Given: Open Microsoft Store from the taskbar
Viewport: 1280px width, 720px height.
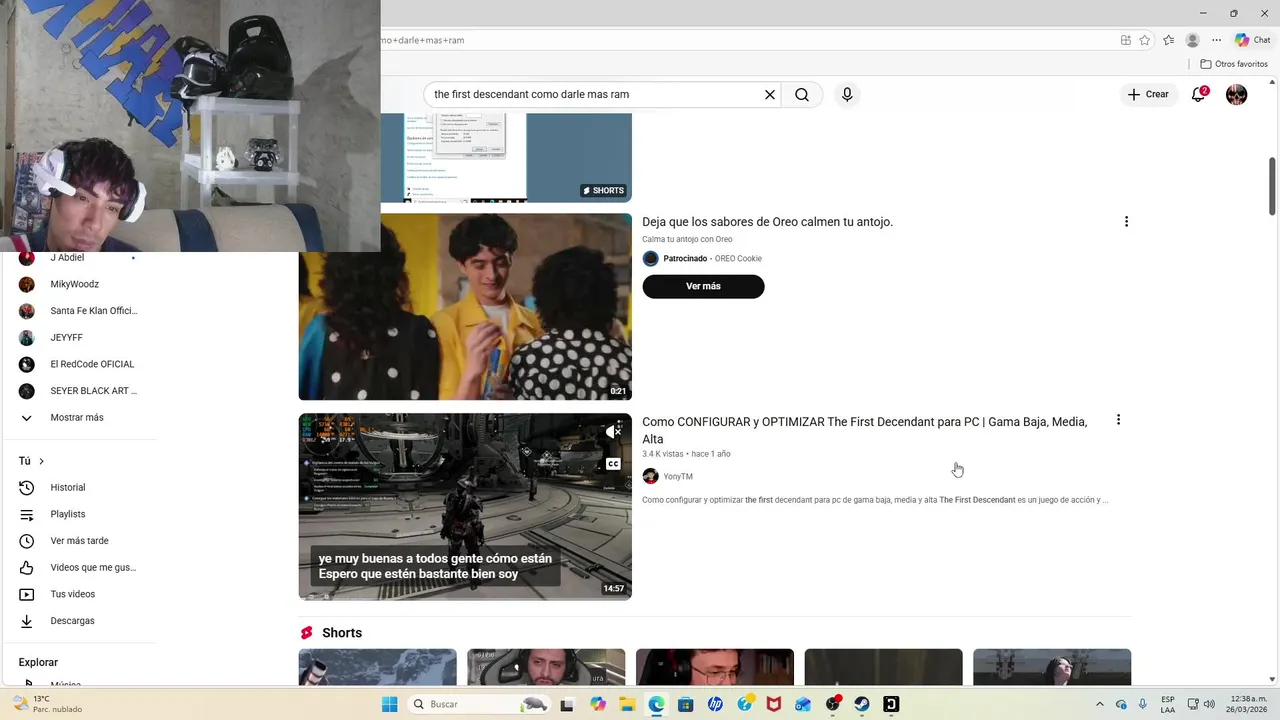Looking at the screenshot, I should tap(685, 704).
